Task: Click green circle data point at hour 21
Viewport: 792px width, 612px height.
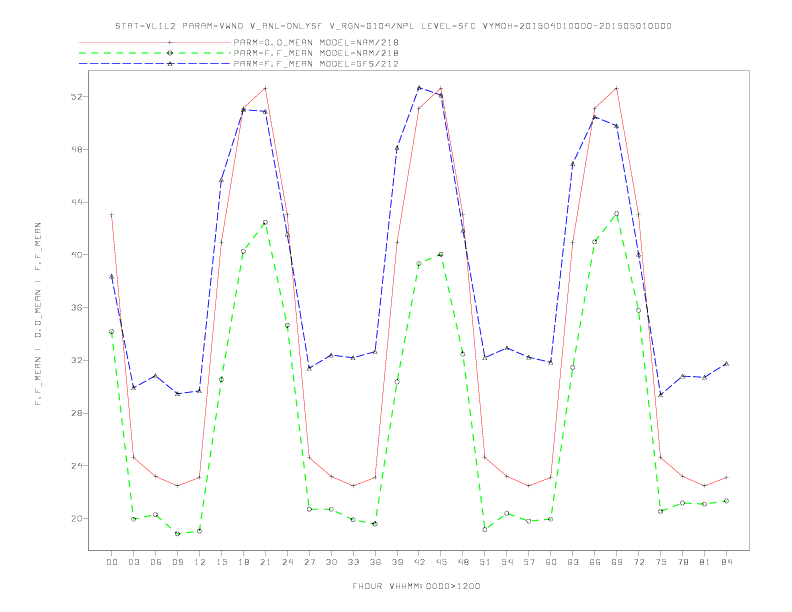Action: coord(265,222)
